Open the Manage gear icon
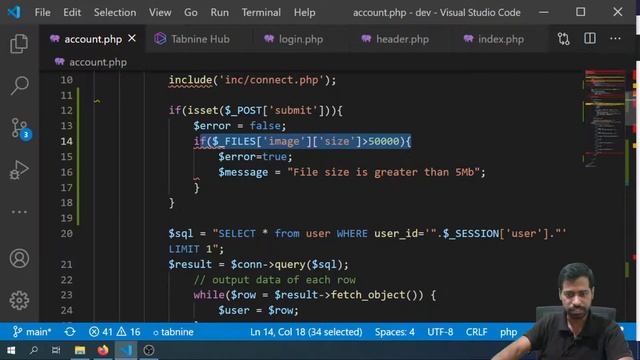Viewport: 640px width, 360px height. tap(19, 300)
